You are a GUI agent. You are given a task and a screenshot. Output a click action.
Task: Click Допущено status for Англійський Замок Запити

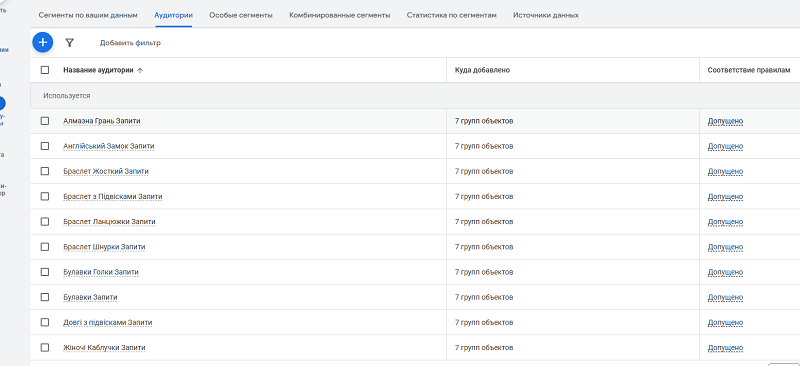[725, 146]
